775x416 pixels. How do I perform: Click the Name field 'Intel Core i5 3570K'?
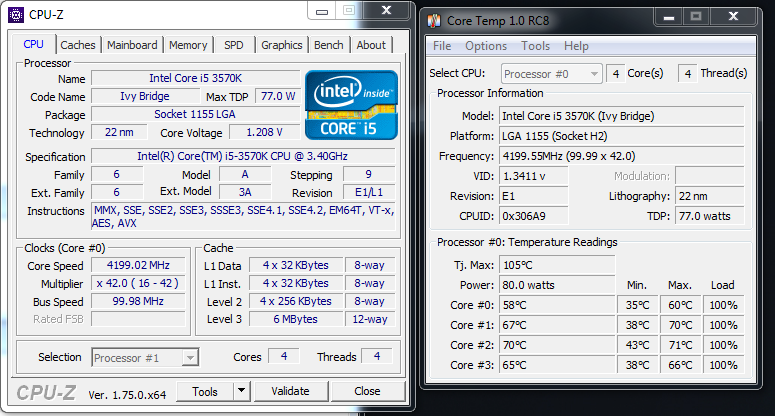pos(196,79)
